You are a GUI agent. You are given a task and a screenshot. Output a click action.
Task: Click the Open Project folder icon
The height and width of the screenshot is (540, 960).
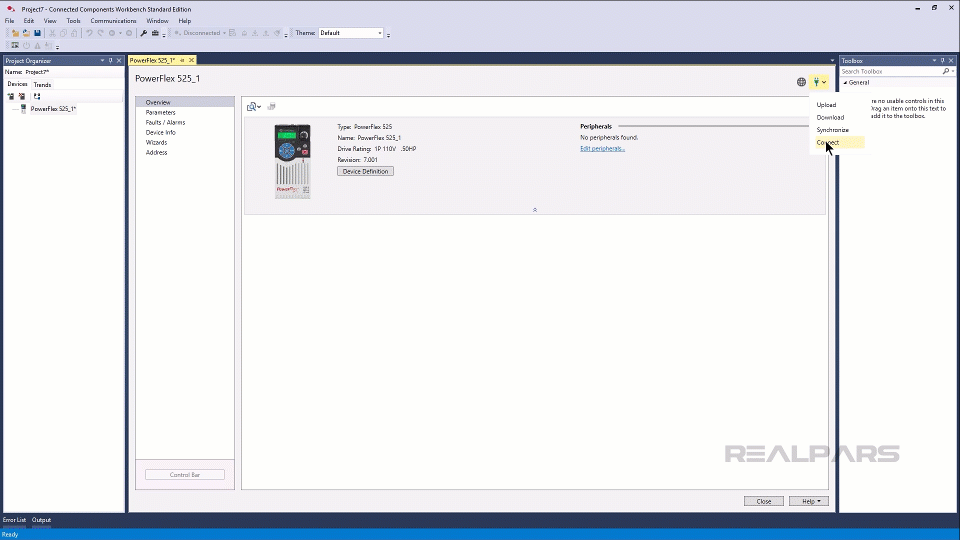coord(26,33)
